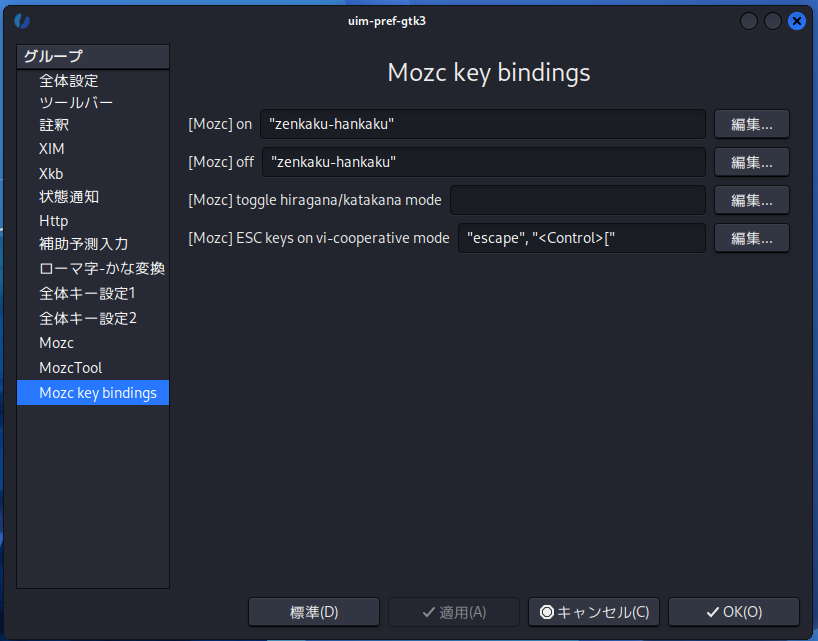
Task: Select 全体キー設定1 group
Action: pyautogui.click(x=93, y=294)
